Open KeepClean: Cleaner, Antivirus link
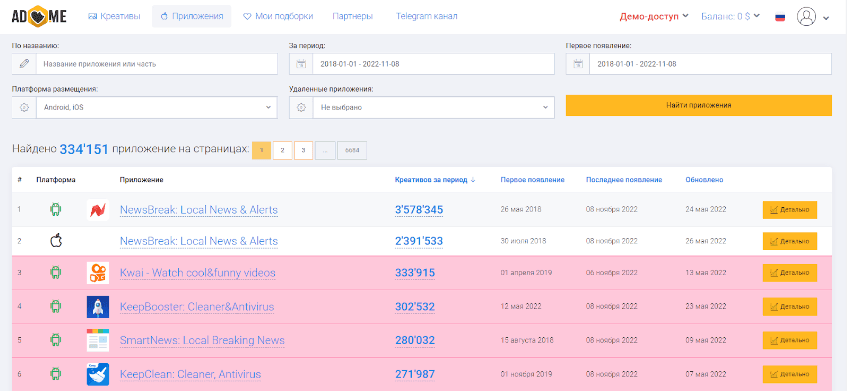Image resolution: width=851 pixels, height=392 pixels. pos(190,375)
